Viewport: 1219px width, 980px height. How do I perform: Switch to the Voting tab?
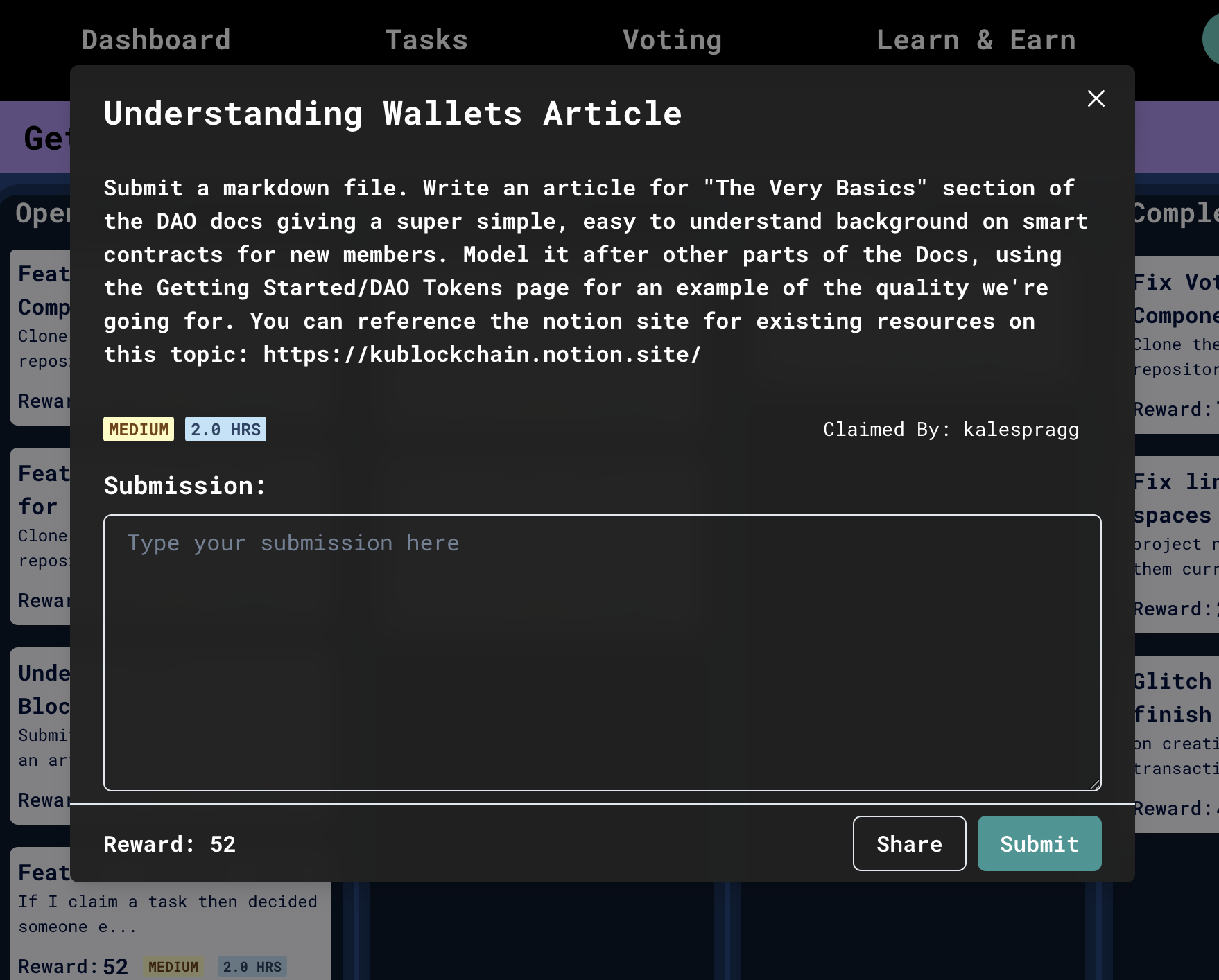click(672, 40)
